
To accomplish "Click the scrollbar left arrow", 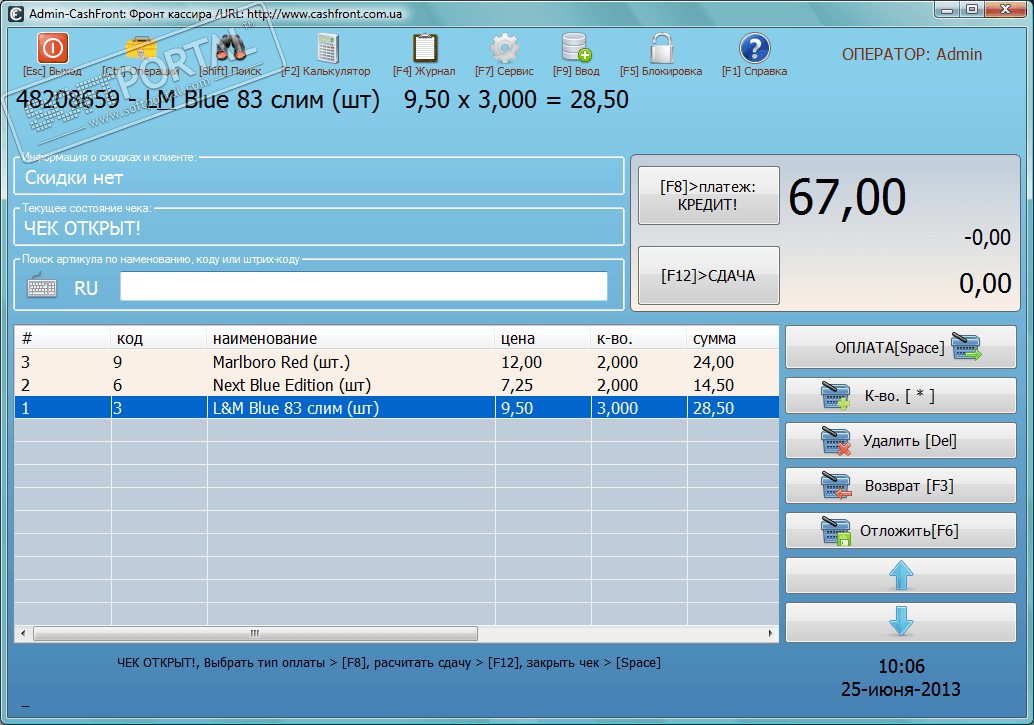I will pos(23,633).
